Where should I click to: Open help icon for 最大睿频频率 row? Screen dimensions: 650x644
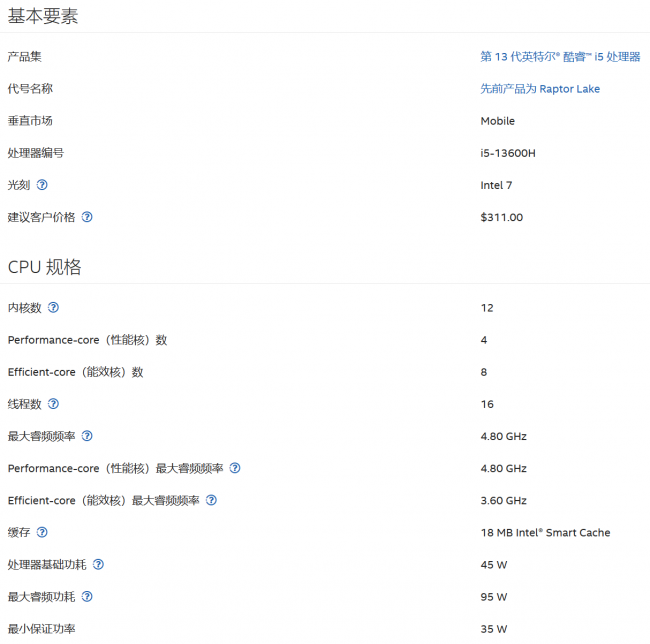pyautogui.click(x=87, y=436)
